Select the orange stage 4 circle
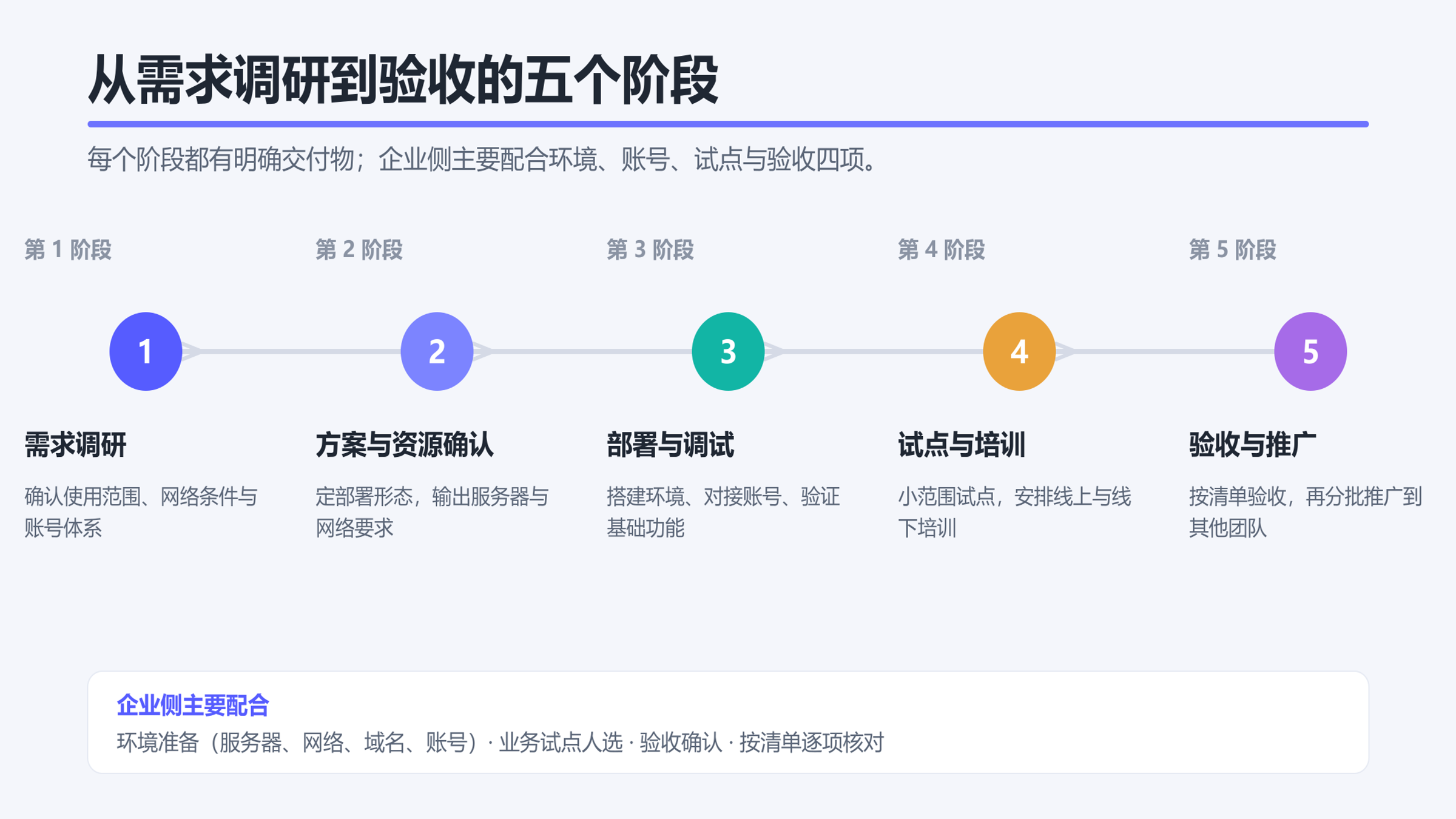The width and height of the screenshot is (1456, 819). [x=1019, y=351]
